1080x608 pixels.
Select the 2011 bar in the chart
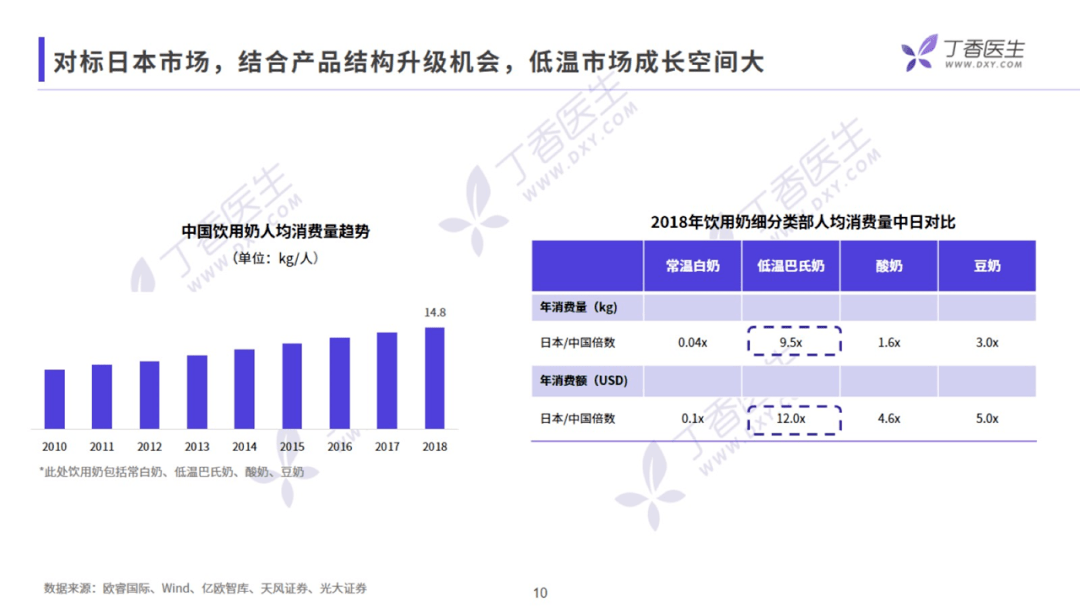pos(102,397)
